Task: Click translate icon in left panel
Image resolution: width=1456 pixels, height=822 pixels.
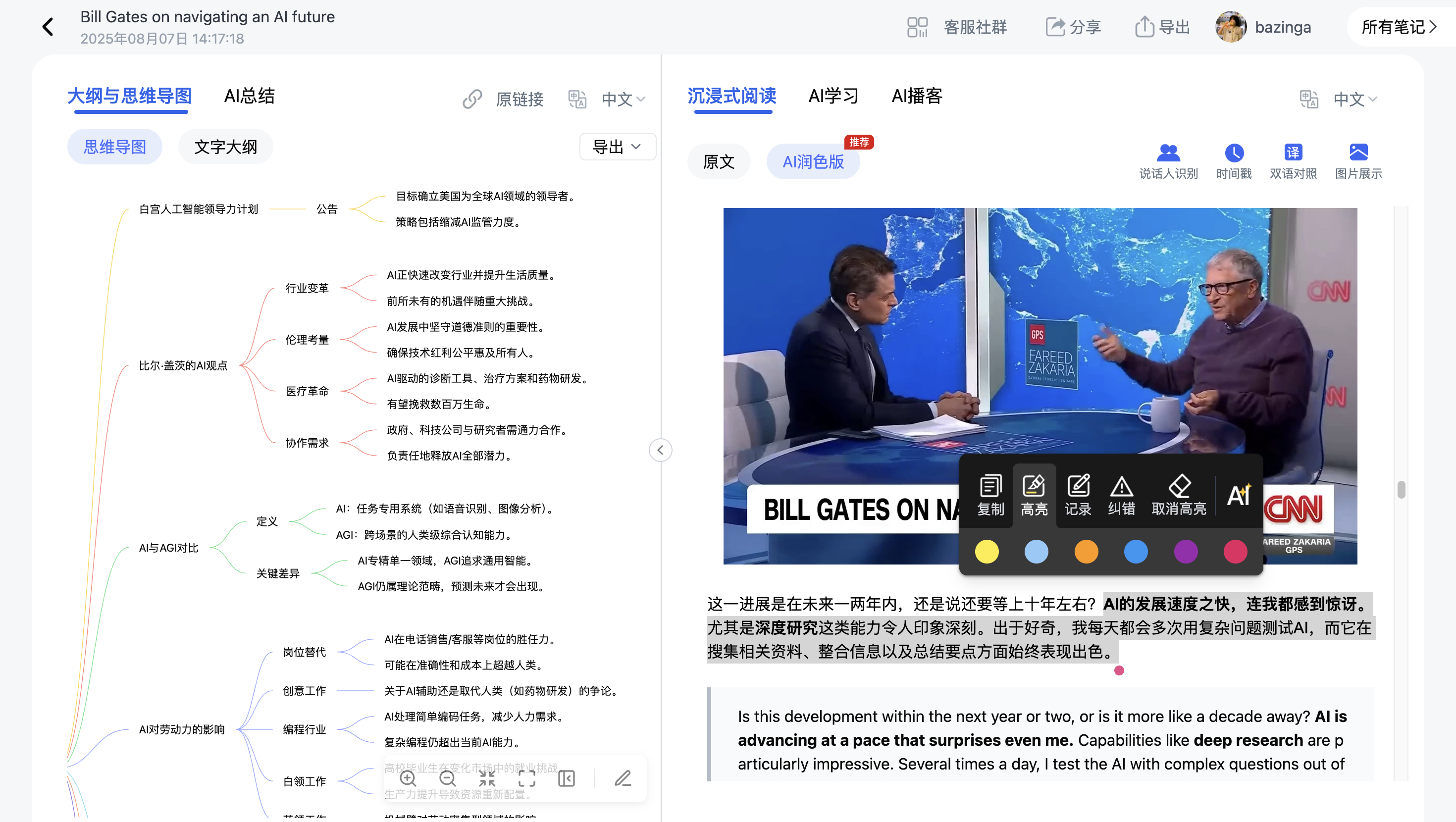Action: 577,99
